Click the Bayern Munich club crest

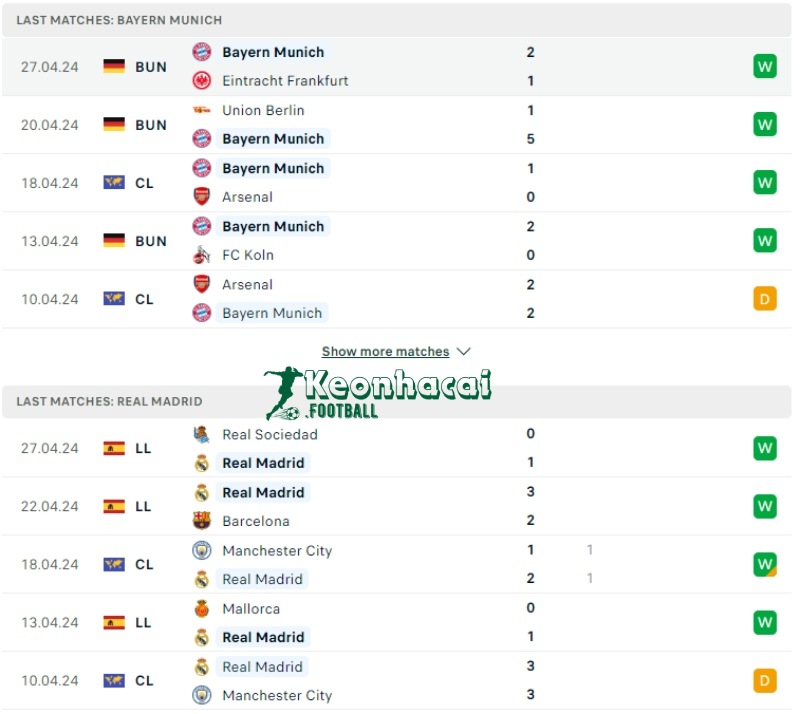coord(203,52)
